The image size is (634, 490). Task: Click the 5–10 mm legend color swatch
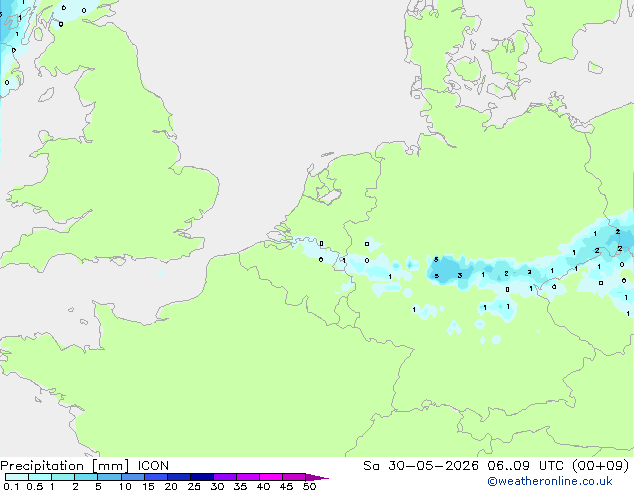click(x=109, y=477)
